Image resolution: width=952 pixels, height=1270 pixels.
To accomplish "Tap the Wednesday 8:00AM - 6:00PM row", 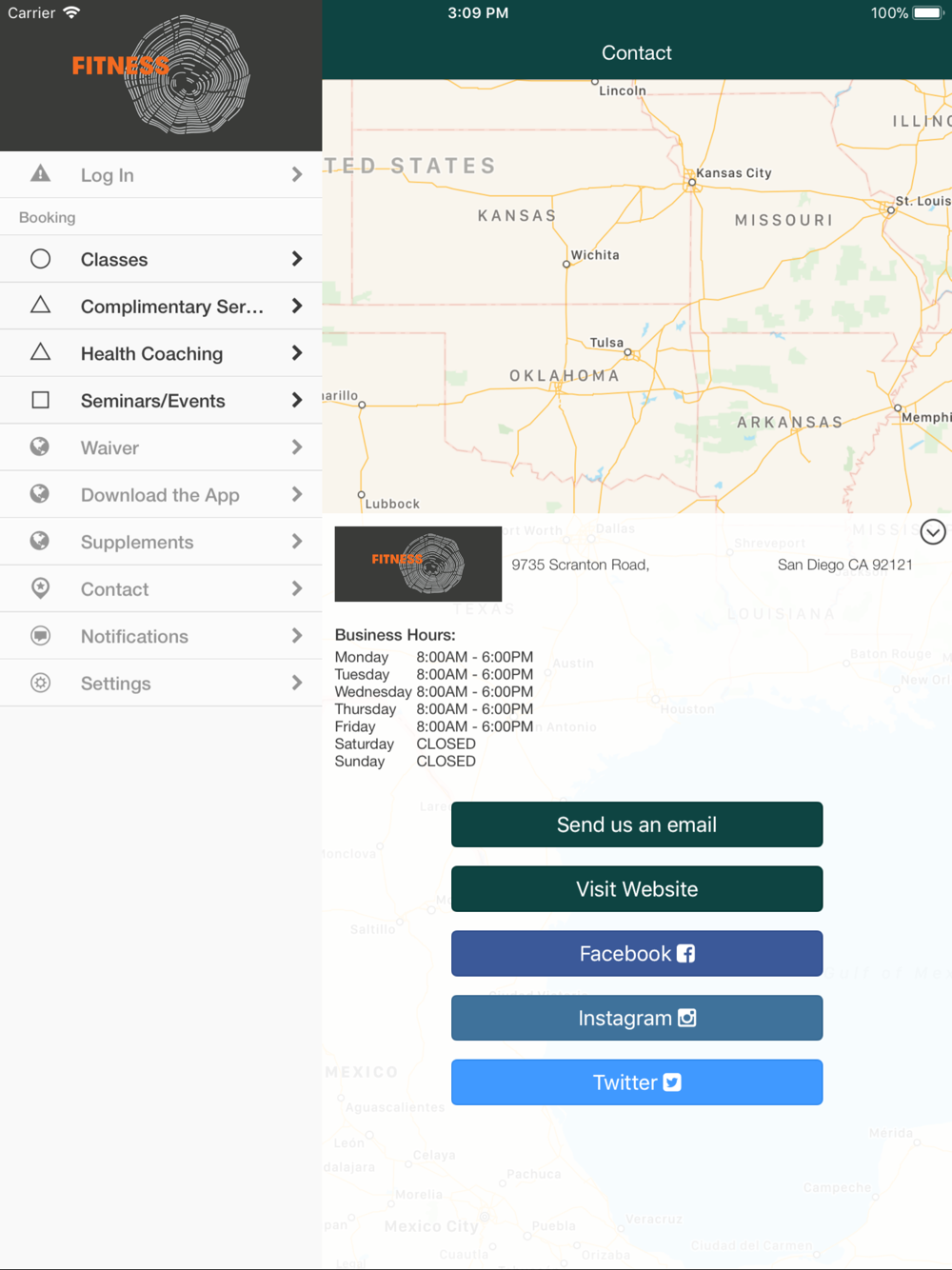I will click(x=434, y=692).
